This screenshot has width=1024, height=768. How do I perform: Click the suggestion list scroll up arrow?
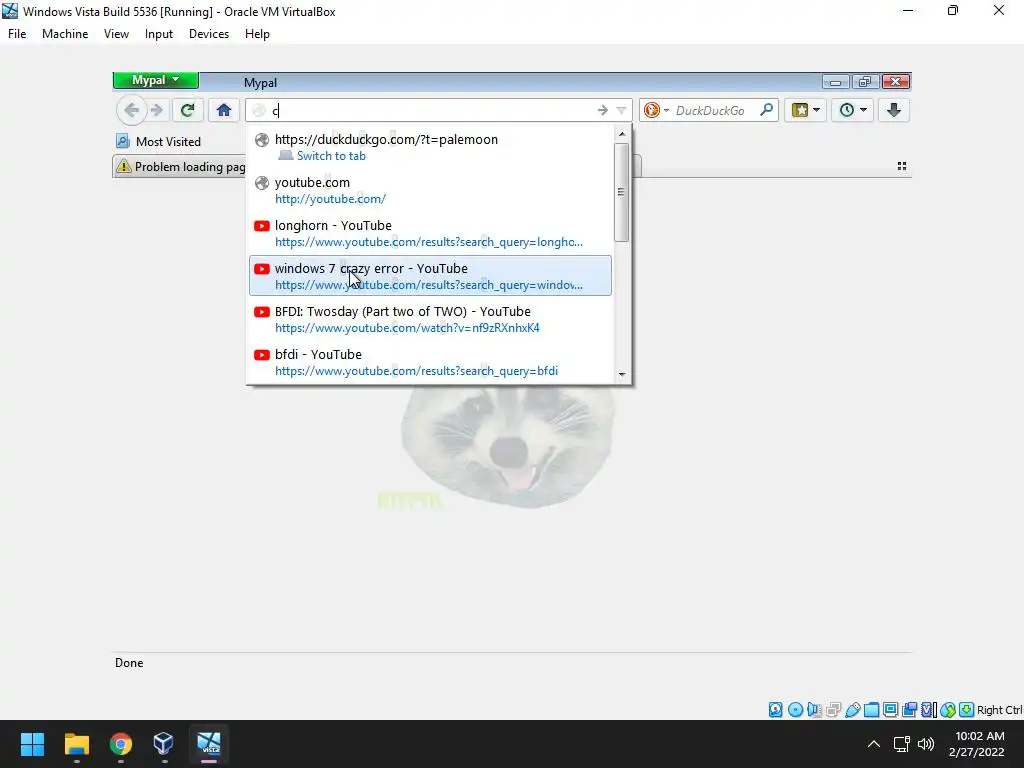tap(622, 134)
